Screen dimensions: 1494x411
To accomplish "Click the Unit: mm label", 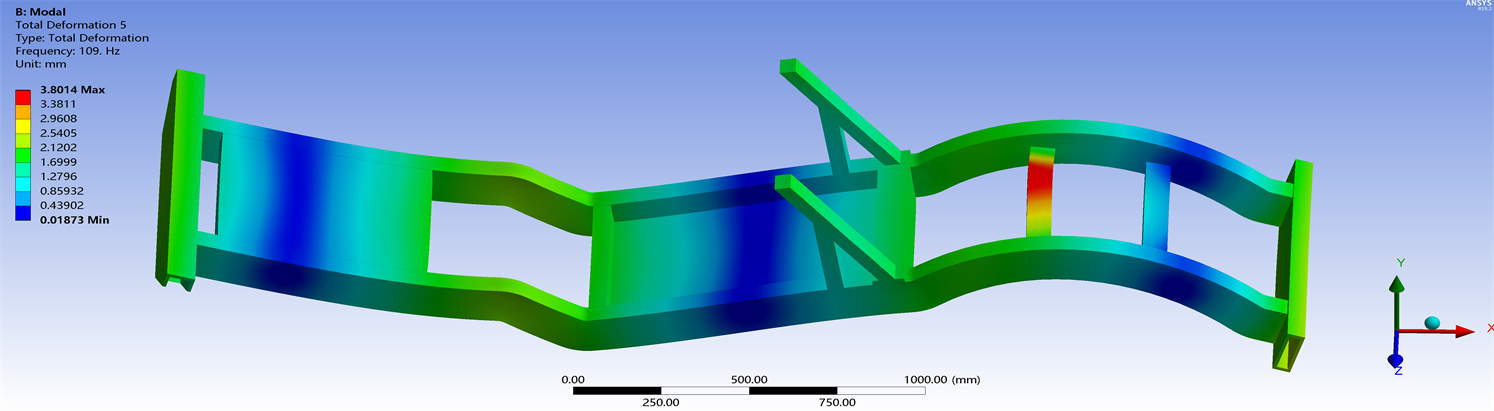I will pos(41,64).
